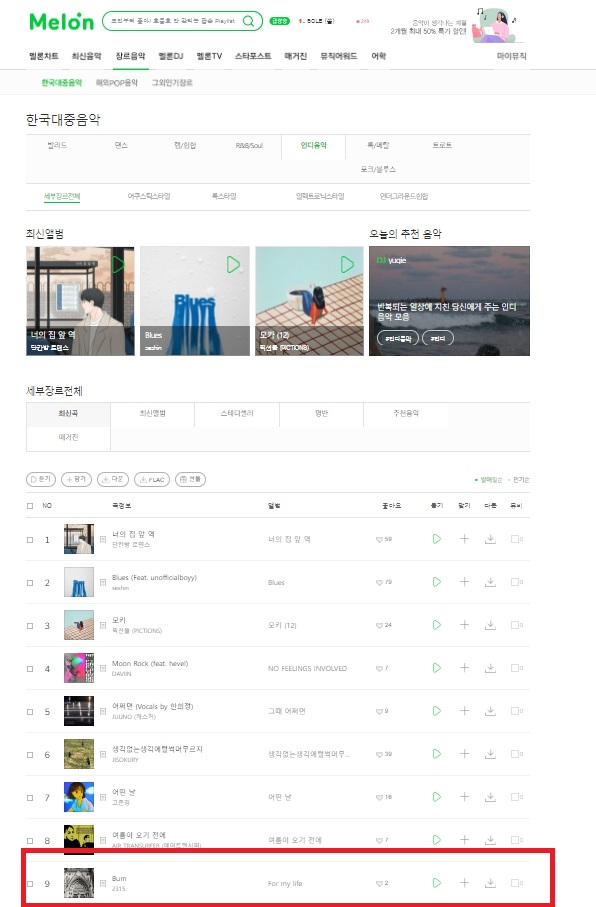
Task: Check the select-all box in the list header
Action: [30, 506]
